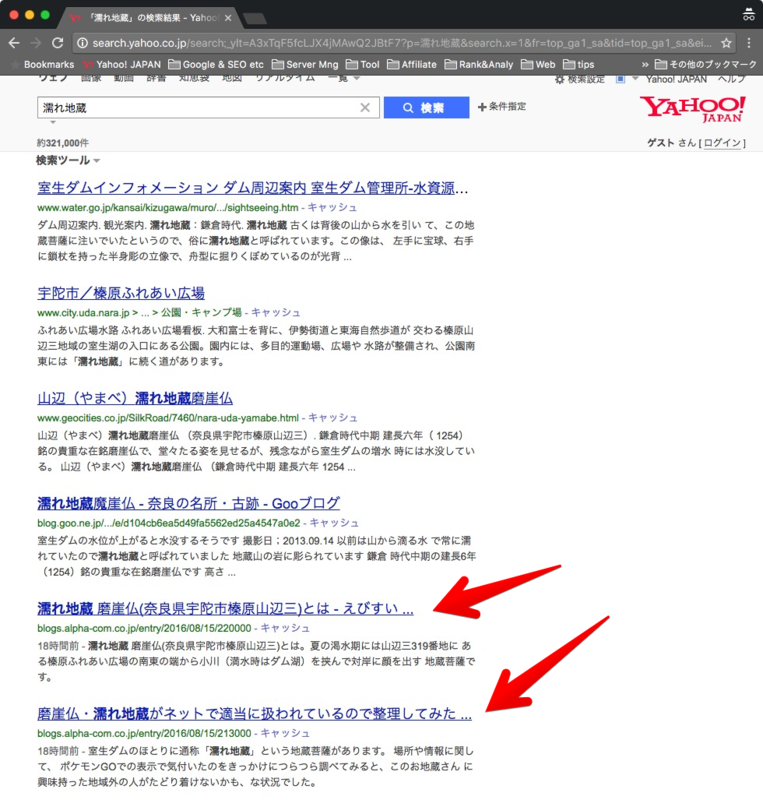Open キャッシュ link for city.uda.nara.jp result
This screenshot has width=763, height=800.
276,313
